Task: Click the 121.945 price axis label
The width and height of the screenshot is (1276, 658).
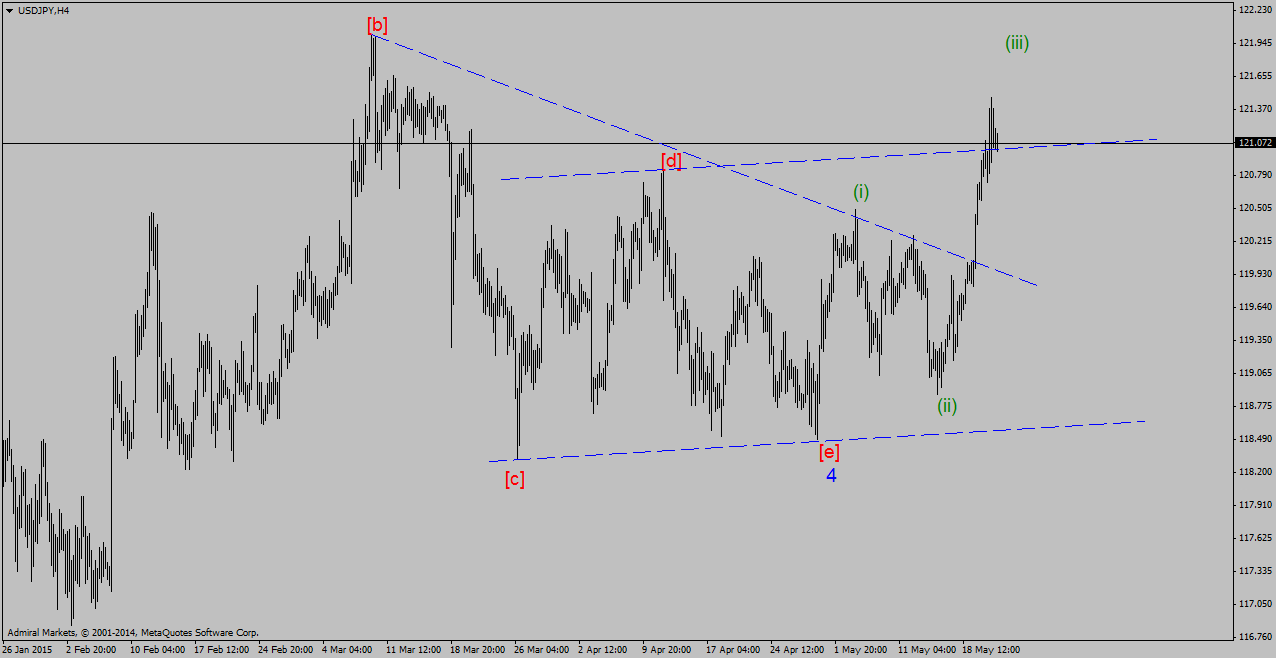Action: 1254,43
